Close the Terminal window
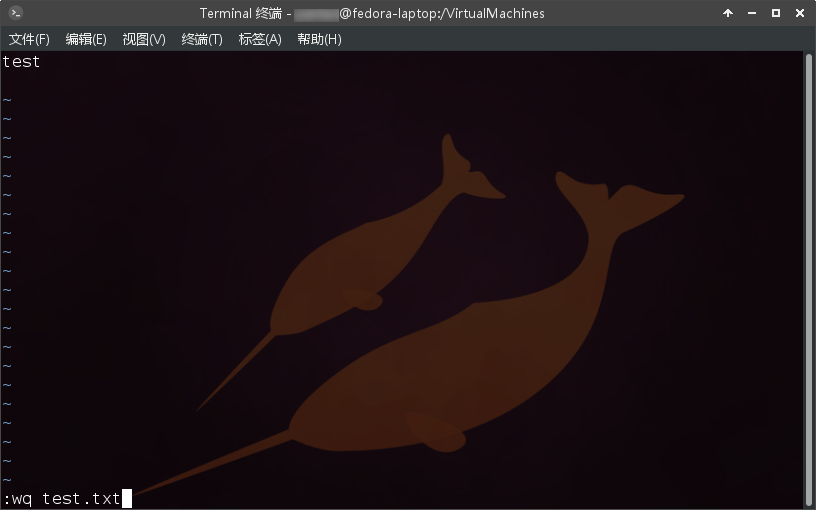 (x=799, y=13)
